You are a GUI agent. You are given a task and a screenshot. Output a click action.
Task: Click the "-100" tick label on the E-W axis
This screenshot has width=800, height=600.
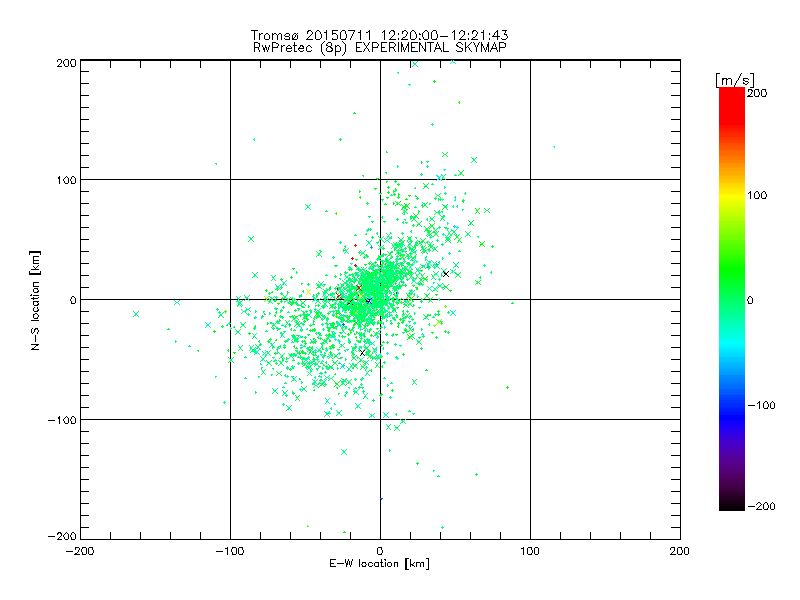[230, 551]
